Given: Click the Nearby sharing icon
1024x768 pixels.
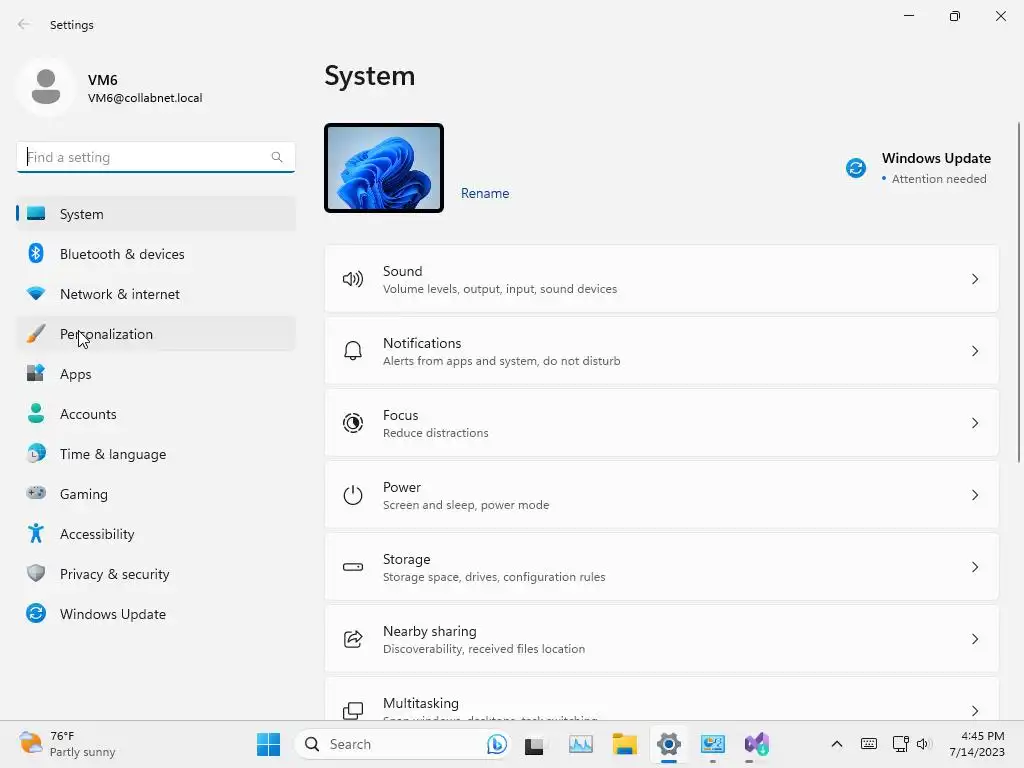Looking at the screenshot, I should pyautogui.click(x=353, y=639).
